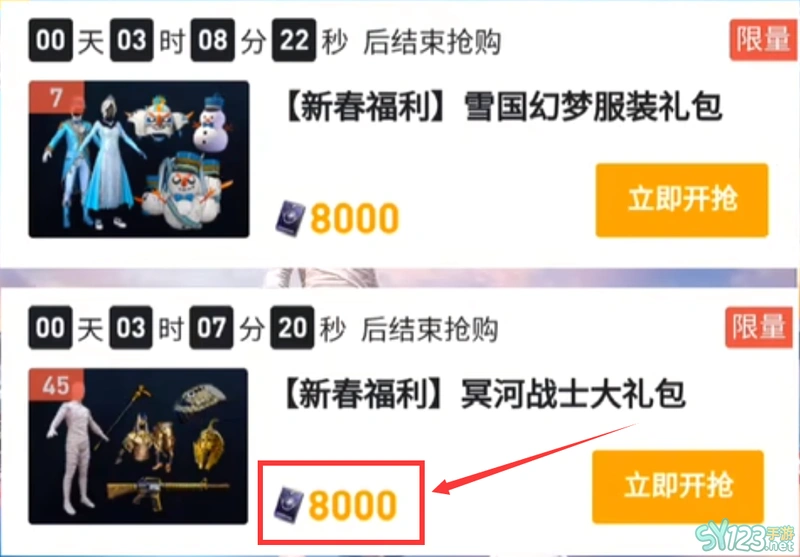Select the 限量 badge on the first bundle
Image resolution: width=800 pixels, height=557 pixels.
click(763, 40)
